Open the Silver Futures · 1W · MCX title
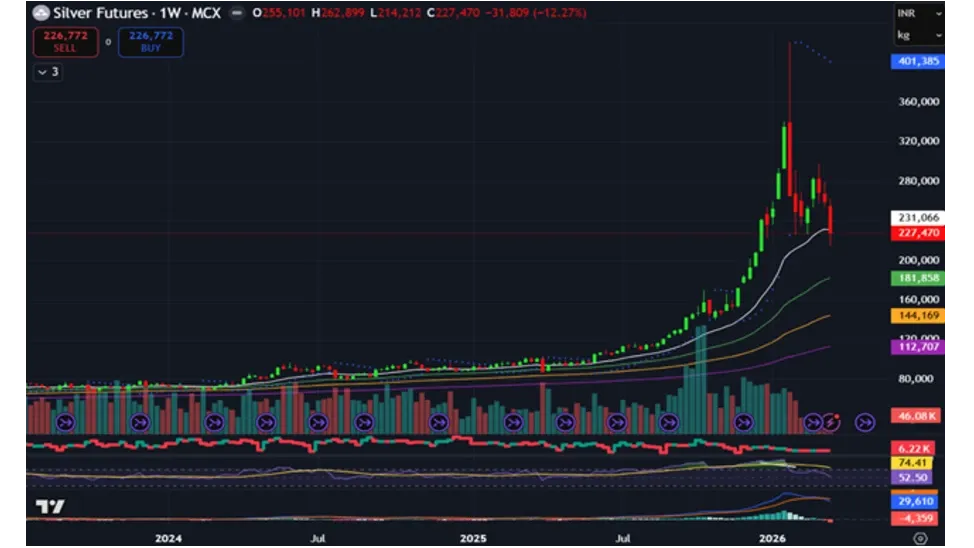 (137, 12)
